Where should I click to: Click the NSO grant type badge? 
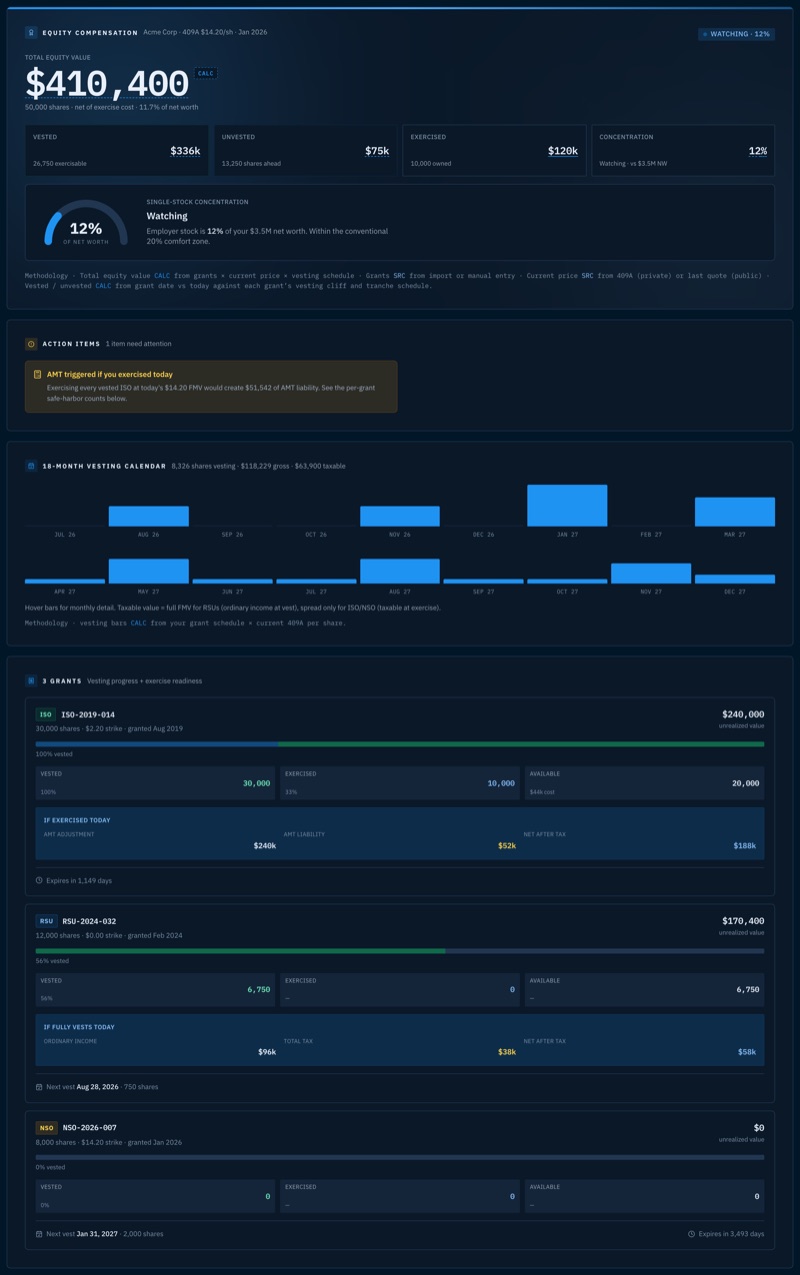point(47,1128)
